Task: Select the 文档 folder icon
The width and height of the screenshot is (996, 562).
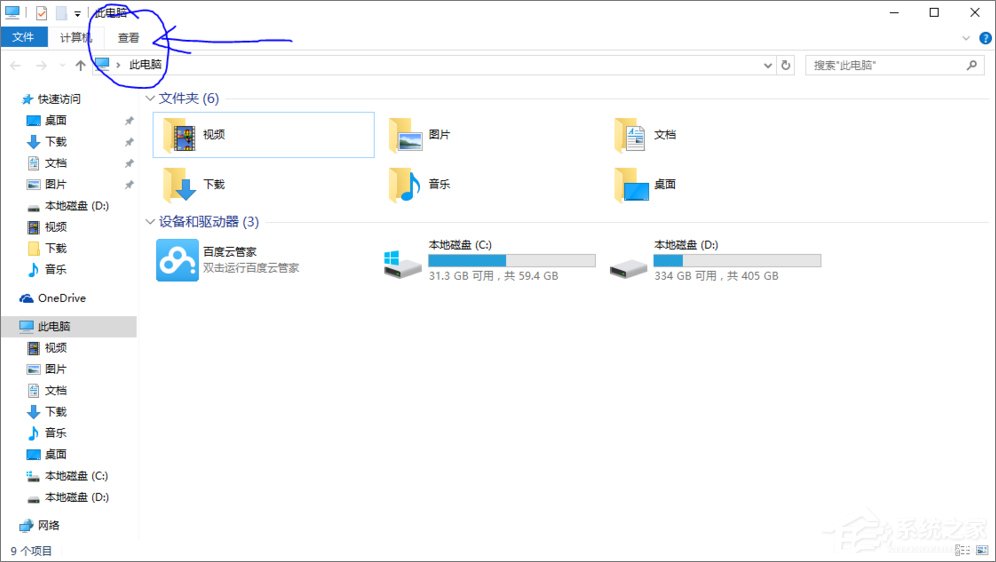Action: pos(631,135)
